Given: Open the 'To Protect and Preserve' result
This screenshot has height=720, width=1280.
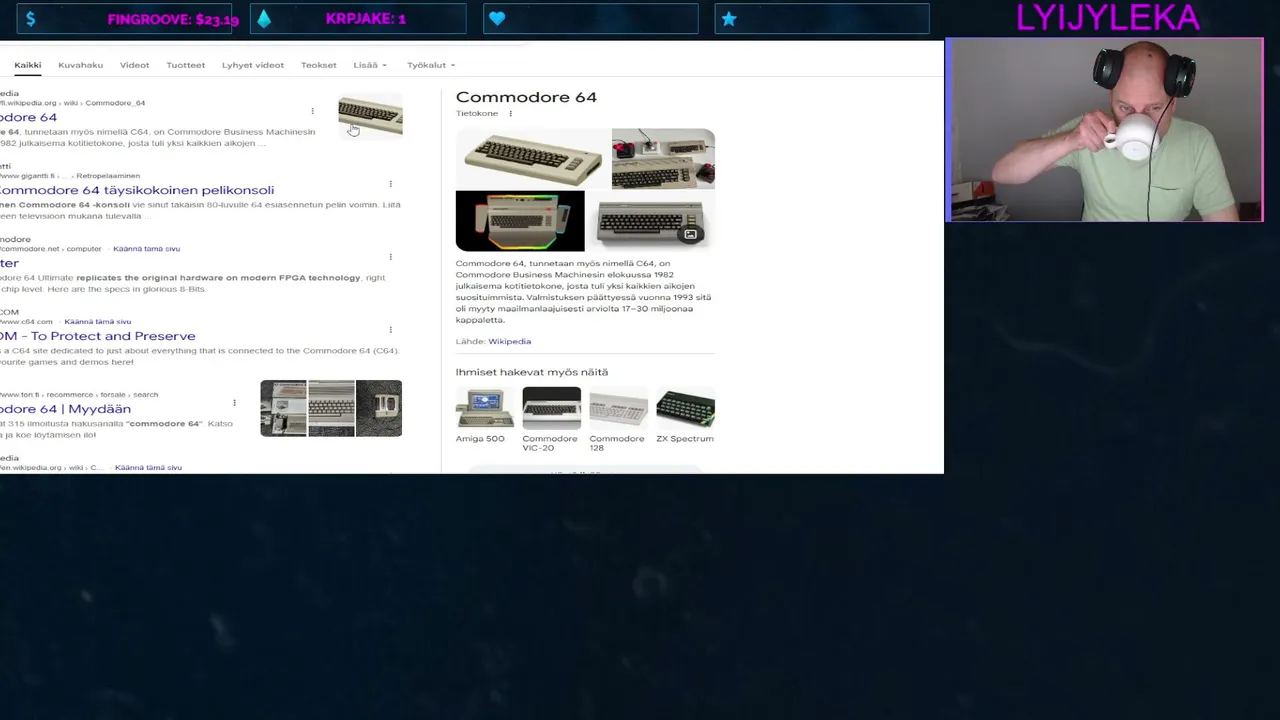Looking at the screenshot, I should pos(98,336).
